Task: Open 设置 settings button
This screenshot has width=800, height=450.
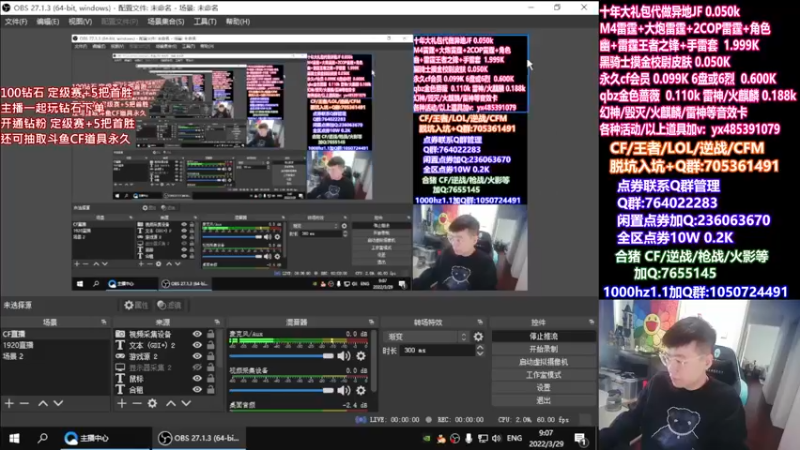Action: (544, 387)
